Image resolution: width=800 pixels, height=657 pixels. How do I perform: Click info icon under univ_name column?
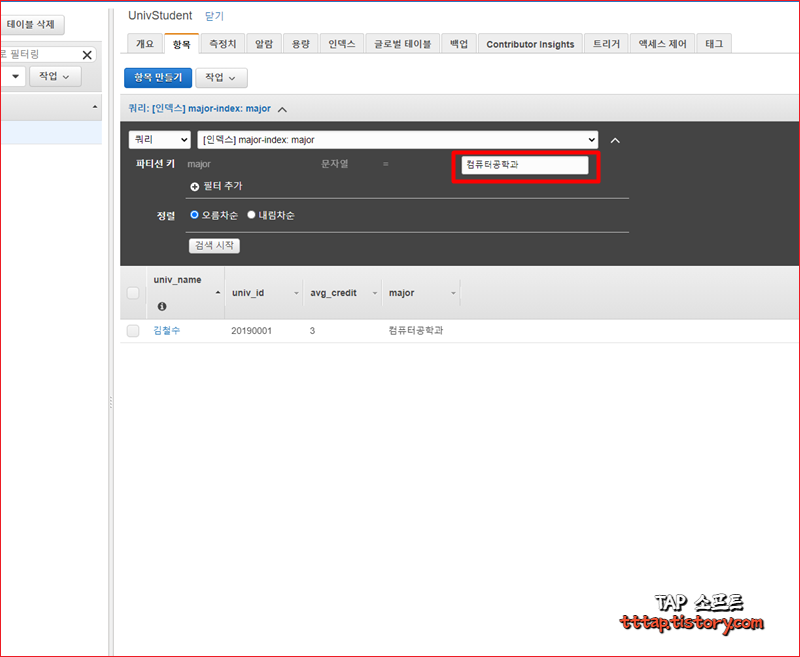[x=162, y=306]
